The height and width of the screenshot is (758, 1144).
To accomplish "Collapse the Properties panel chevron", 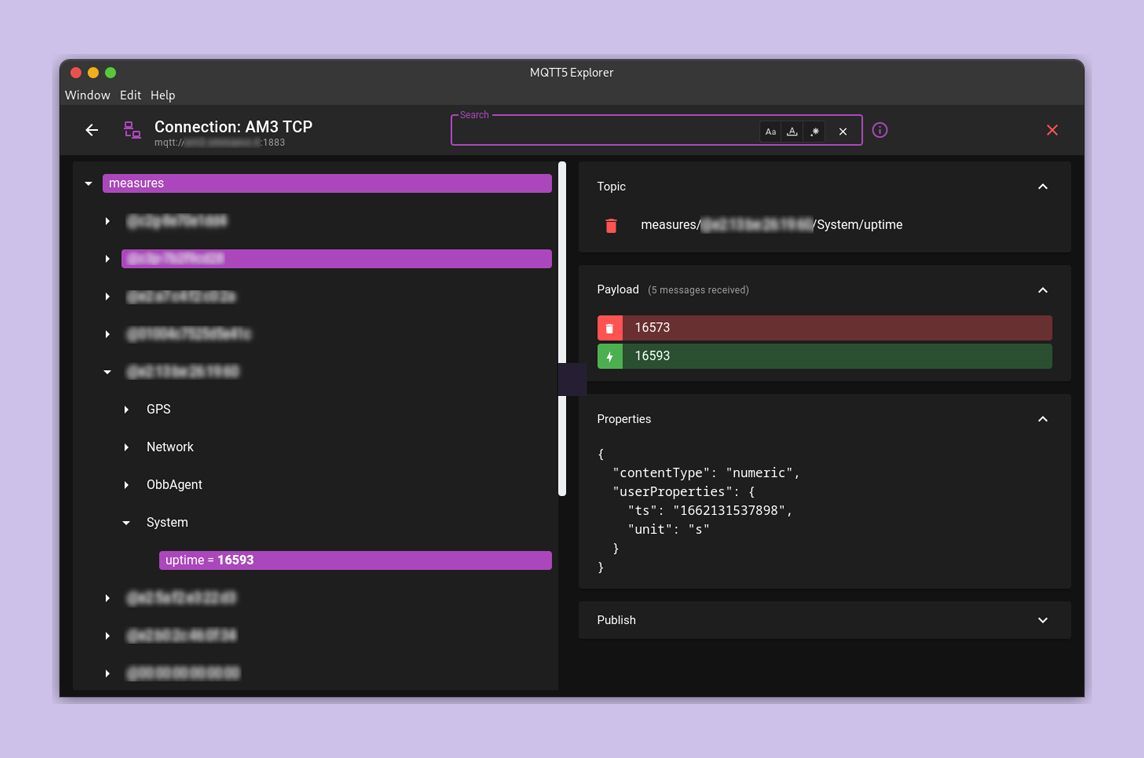I will click(1043, 419).
